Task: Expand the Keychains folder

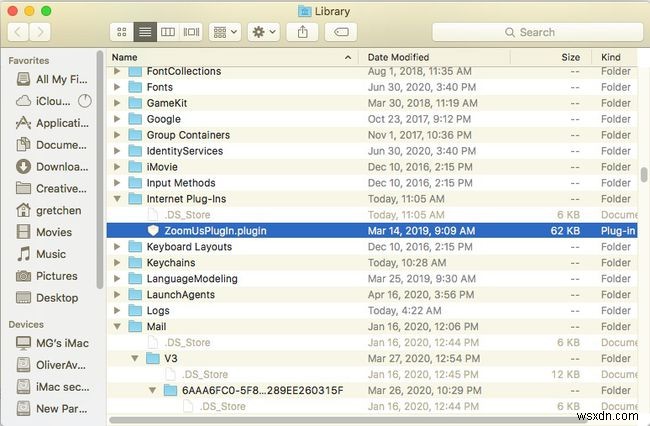Action: point(117,263)
